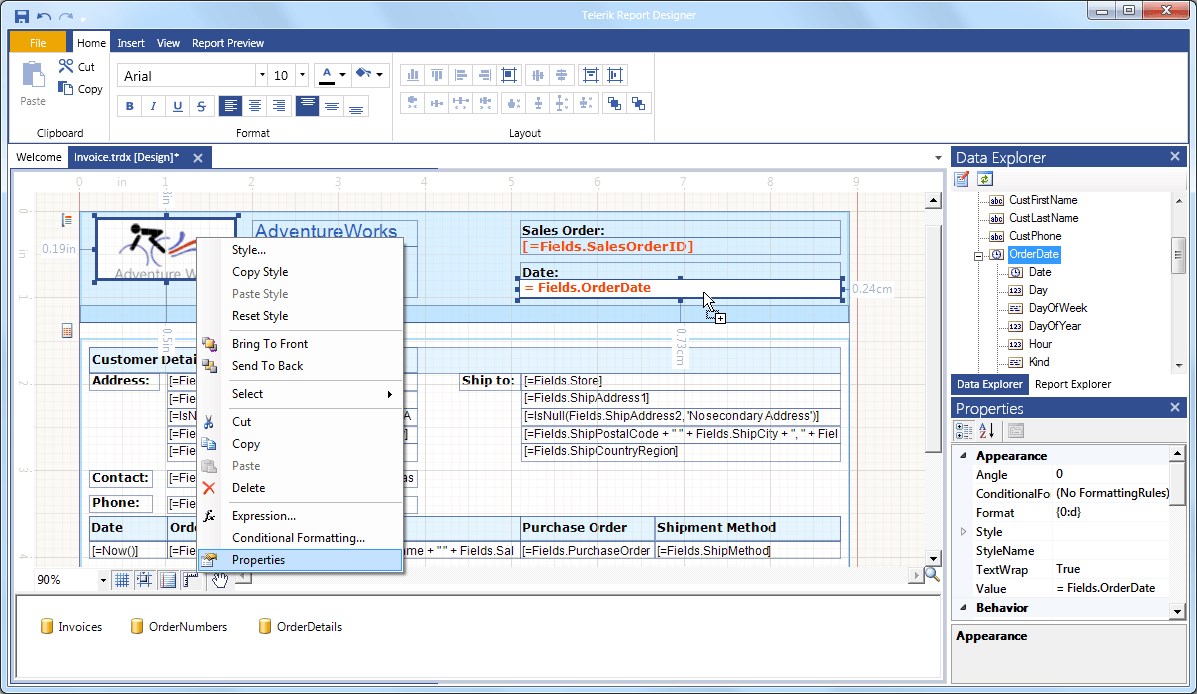Click the font color swatch button
The width and height of the screenshot is (1197, 694).
click(327, 75)
